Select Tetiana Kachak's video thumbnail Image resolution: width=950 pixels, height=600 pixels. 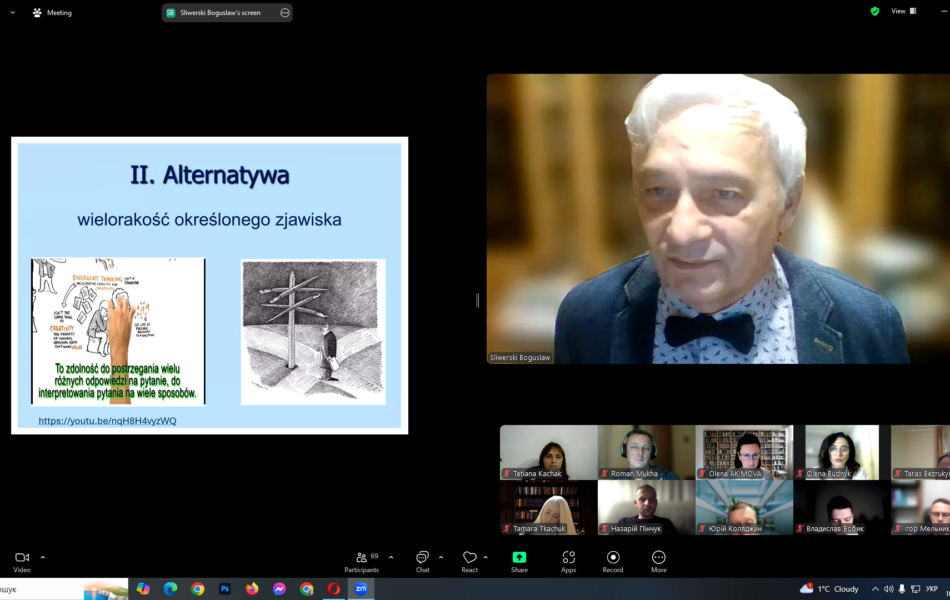tap(549, 452)
